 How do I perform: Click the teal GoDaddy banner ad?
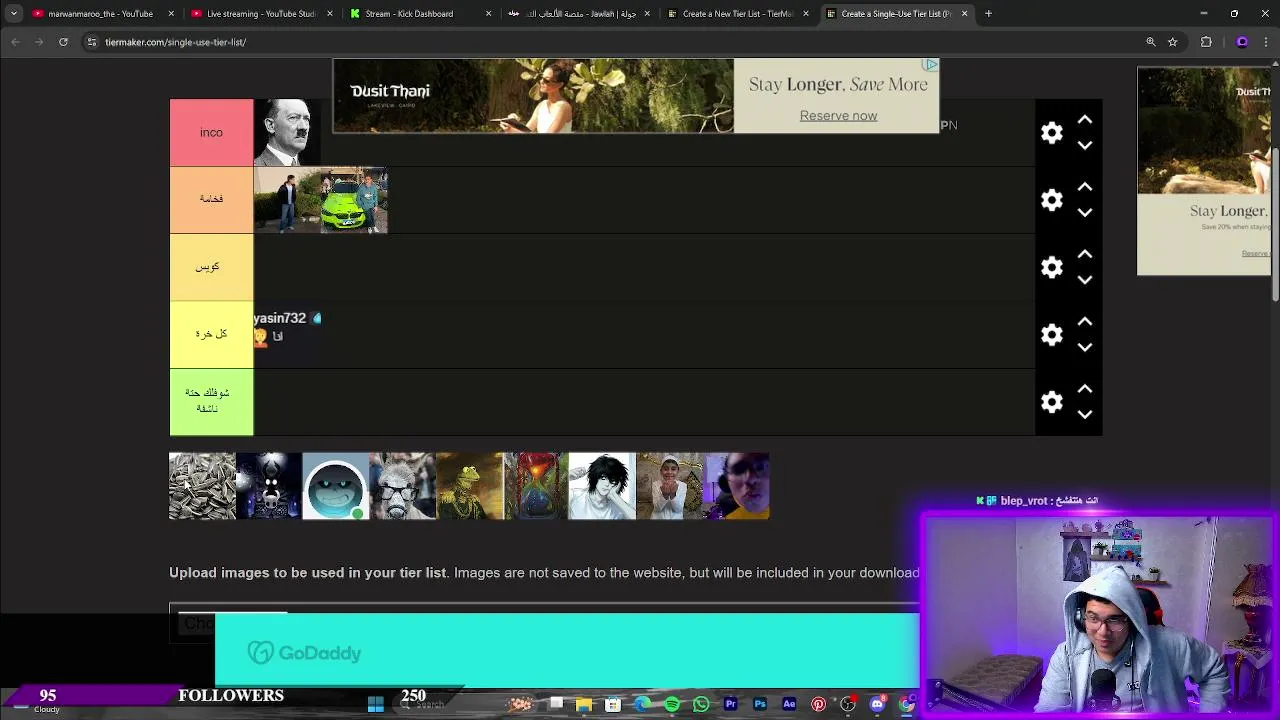[x=567, y=652]
